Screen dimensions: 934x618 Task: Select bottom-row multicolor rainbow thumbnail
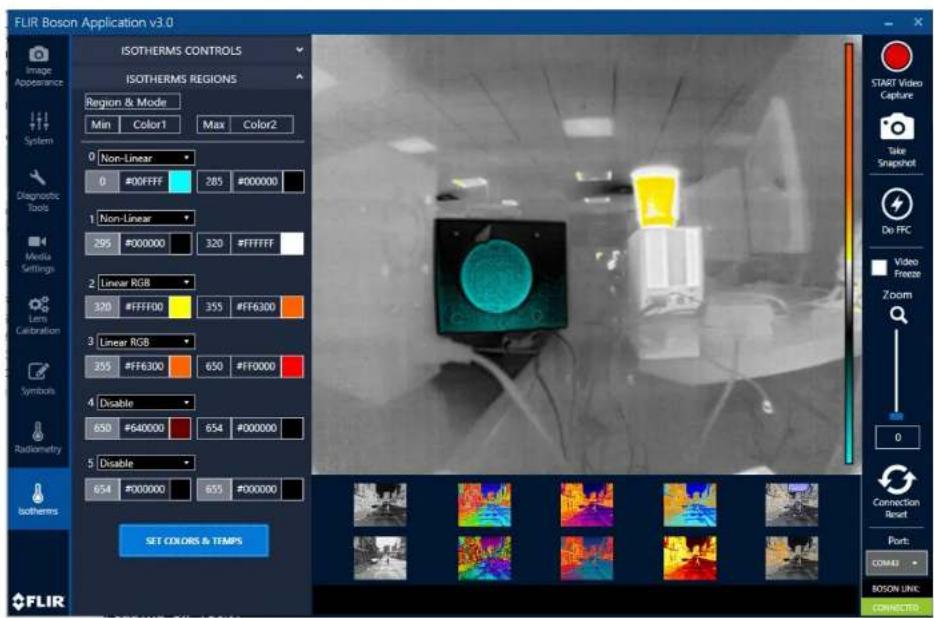coord(484,558)
